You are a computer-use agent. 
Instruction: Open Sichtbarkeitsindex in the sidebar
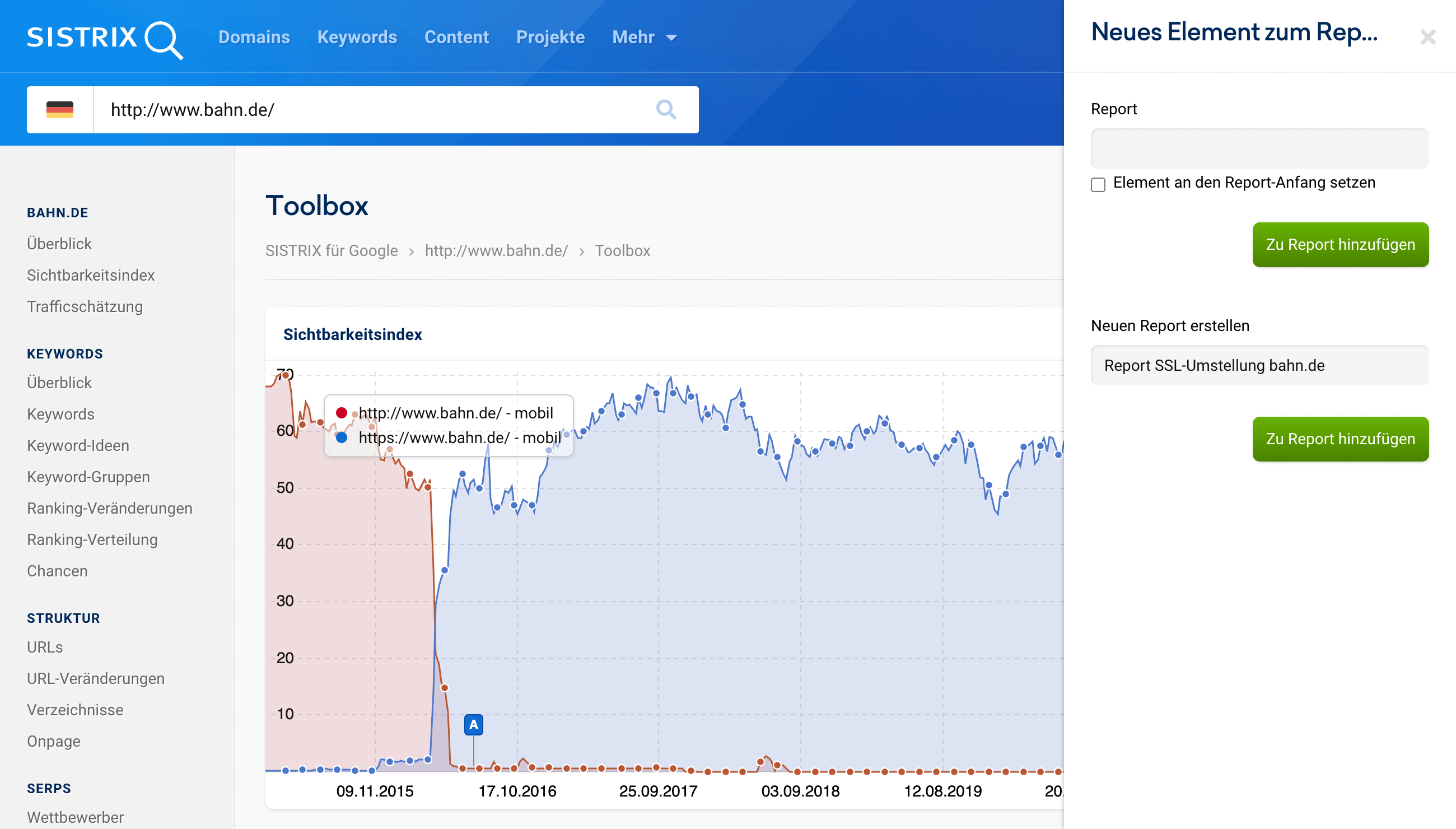point(91,275)
